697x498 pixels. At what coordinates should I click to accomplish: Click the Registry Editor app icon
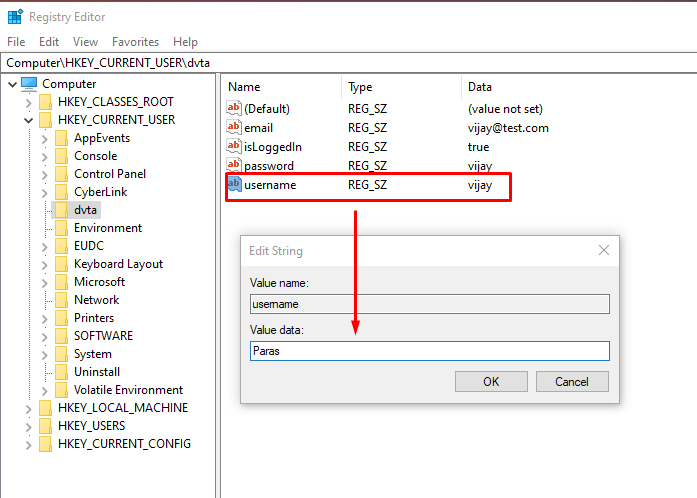click(15, 16)
